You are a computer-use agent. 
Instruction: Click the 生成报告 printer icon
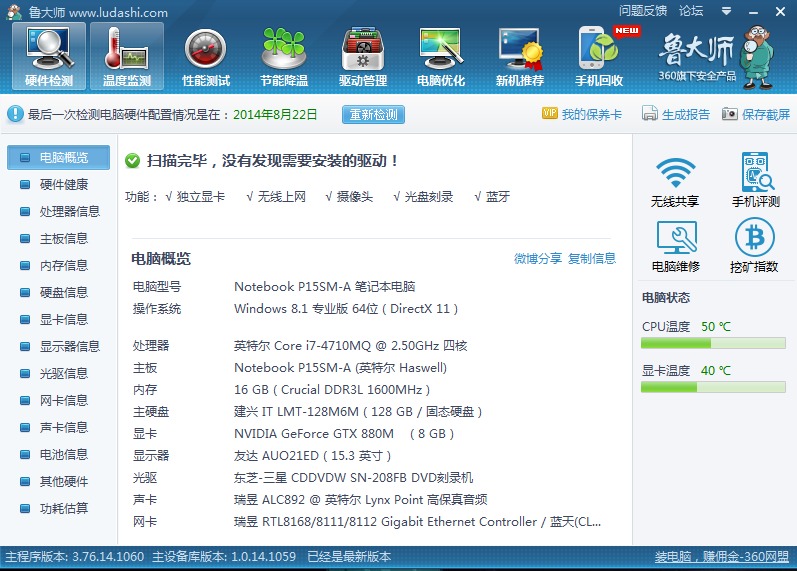tap(650, 113)
